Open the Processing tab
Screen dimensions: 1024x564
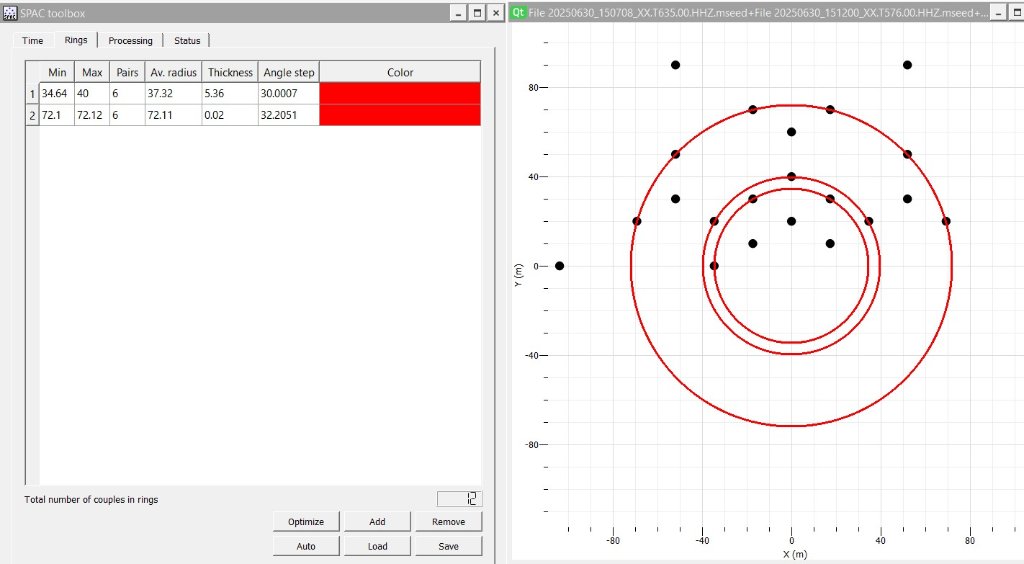[130, 41]
